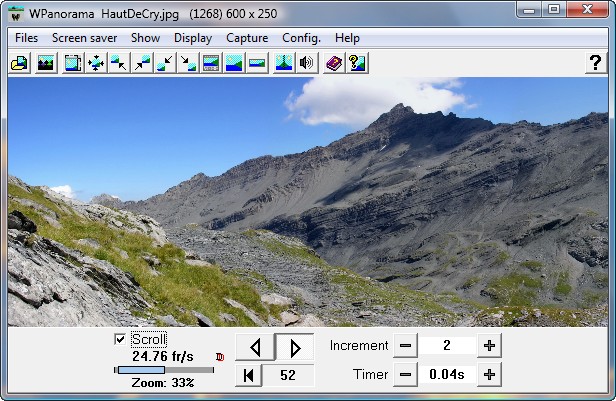The width and height of the screenshot is (616, 401).
Task: Click the zipper landscape toolbar icon
Action: coord(284,63)
